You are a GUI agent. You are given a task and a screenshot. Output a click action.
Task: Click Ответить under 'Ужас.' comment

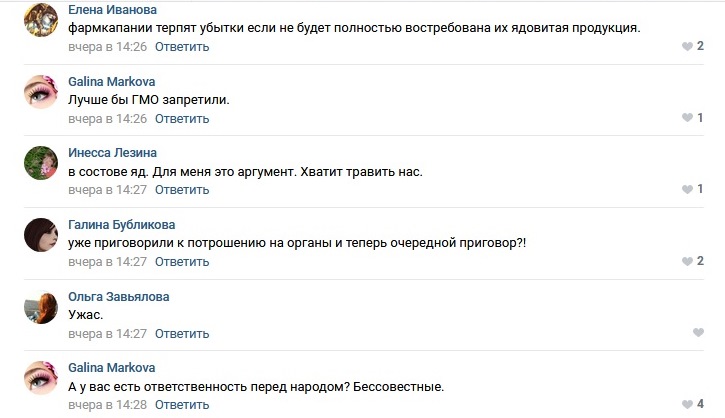pos(182,334)
